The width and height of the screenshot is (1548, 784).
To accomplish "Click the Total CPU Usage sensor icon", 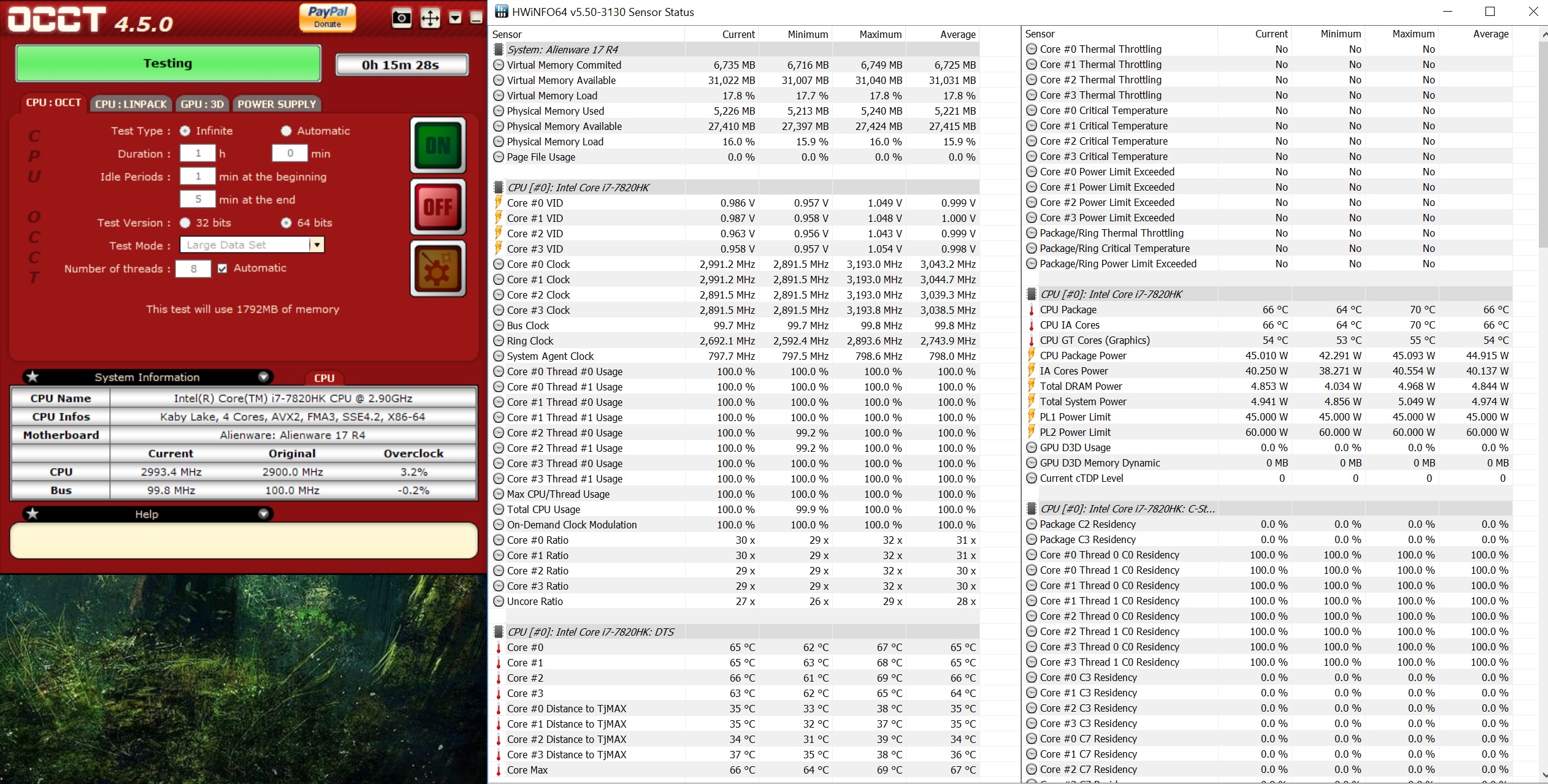I will (x=499, y=509).
